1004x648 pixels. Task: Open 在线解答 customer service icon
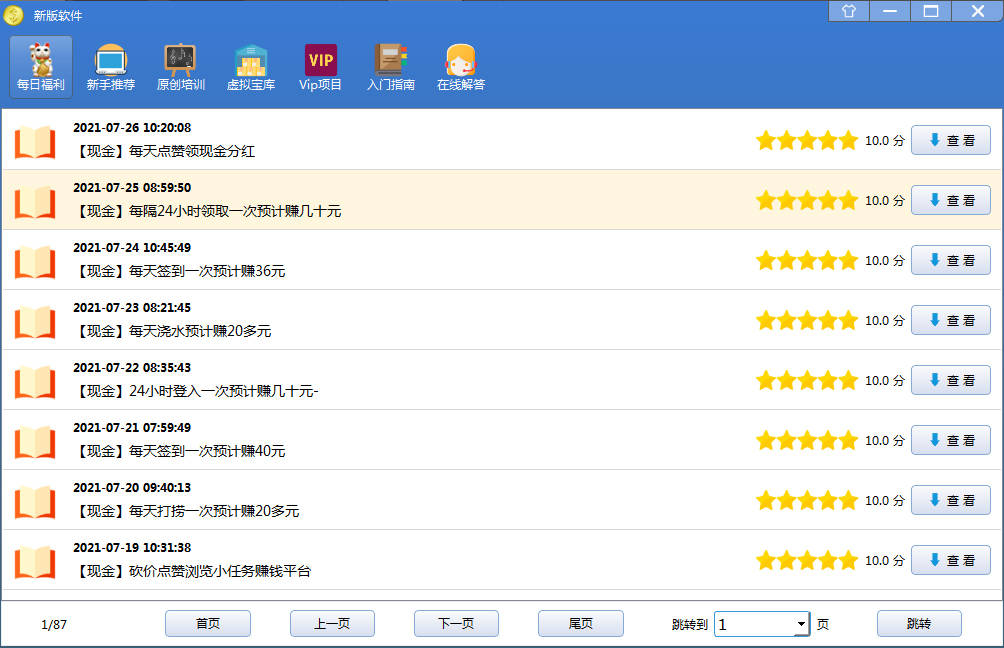pyautogui.click(x=460, y=67)
